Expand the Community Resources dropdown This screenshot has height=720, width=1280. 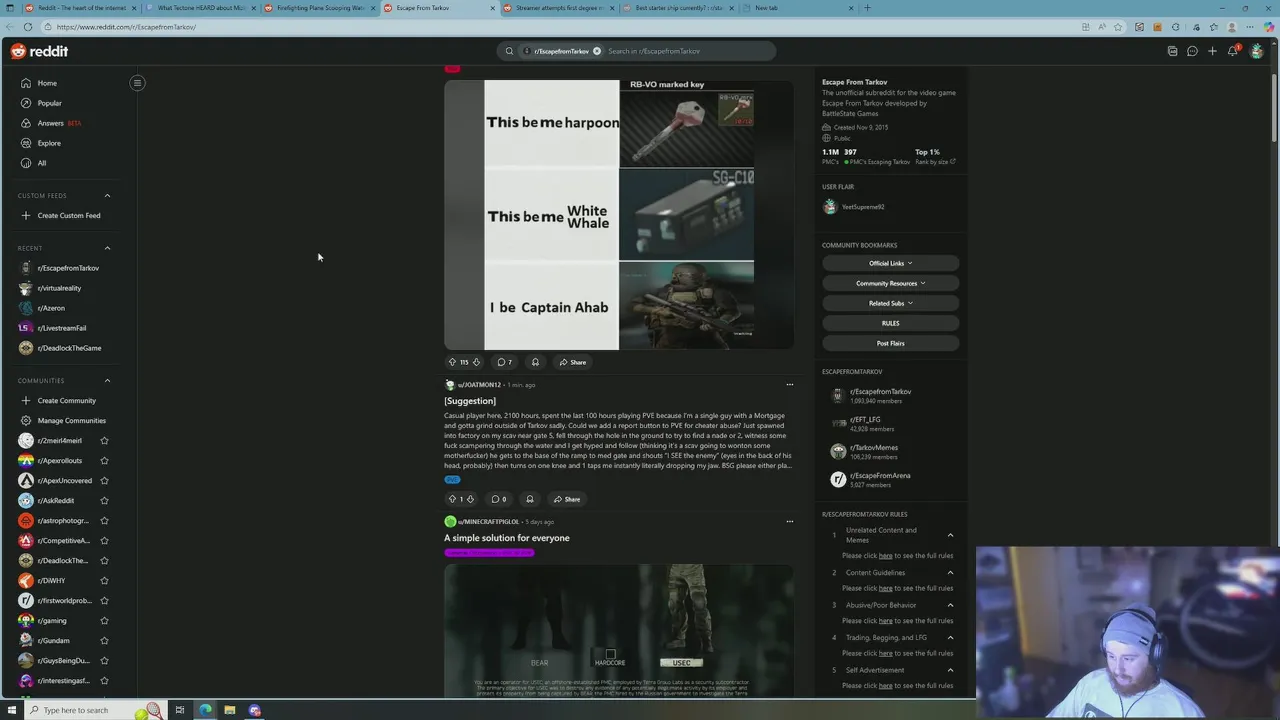890,283
